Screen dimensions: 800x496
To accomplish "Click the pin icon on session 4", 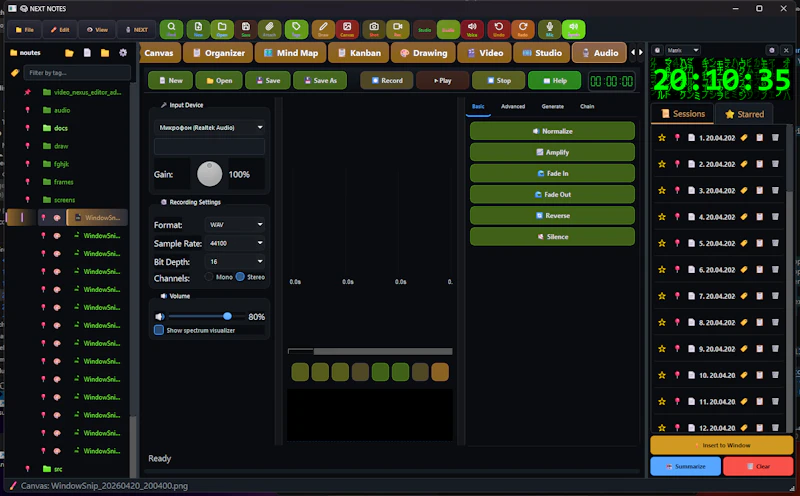I will [677, 217].
